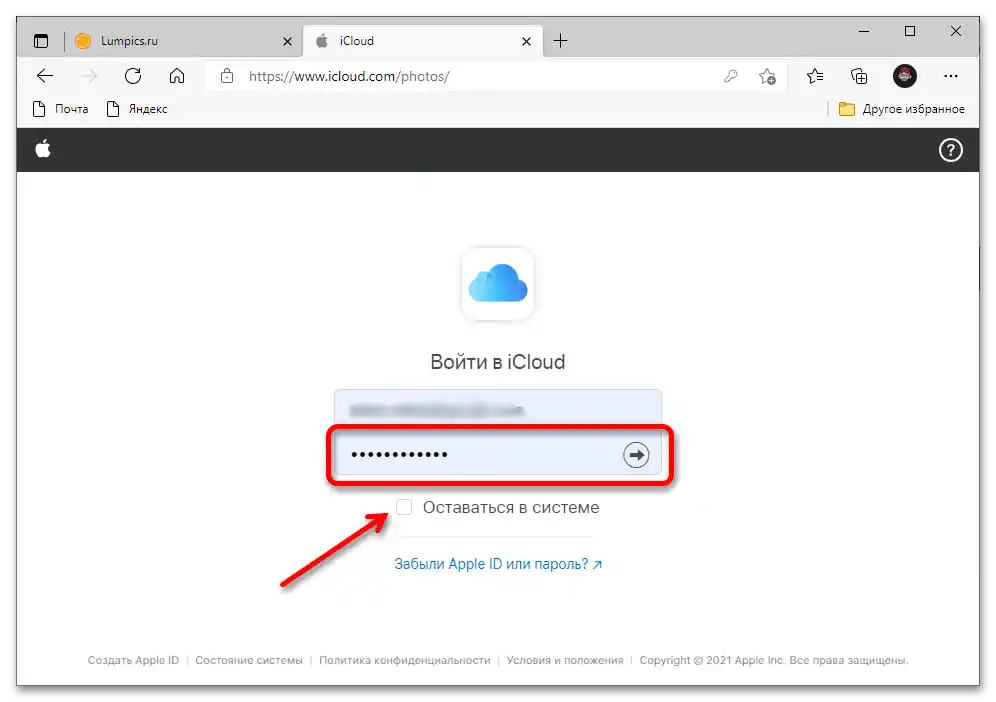Open the Edge settings and more menu
Image resolution: width=996 pixels, height=702 pixels.
(950, 76)
